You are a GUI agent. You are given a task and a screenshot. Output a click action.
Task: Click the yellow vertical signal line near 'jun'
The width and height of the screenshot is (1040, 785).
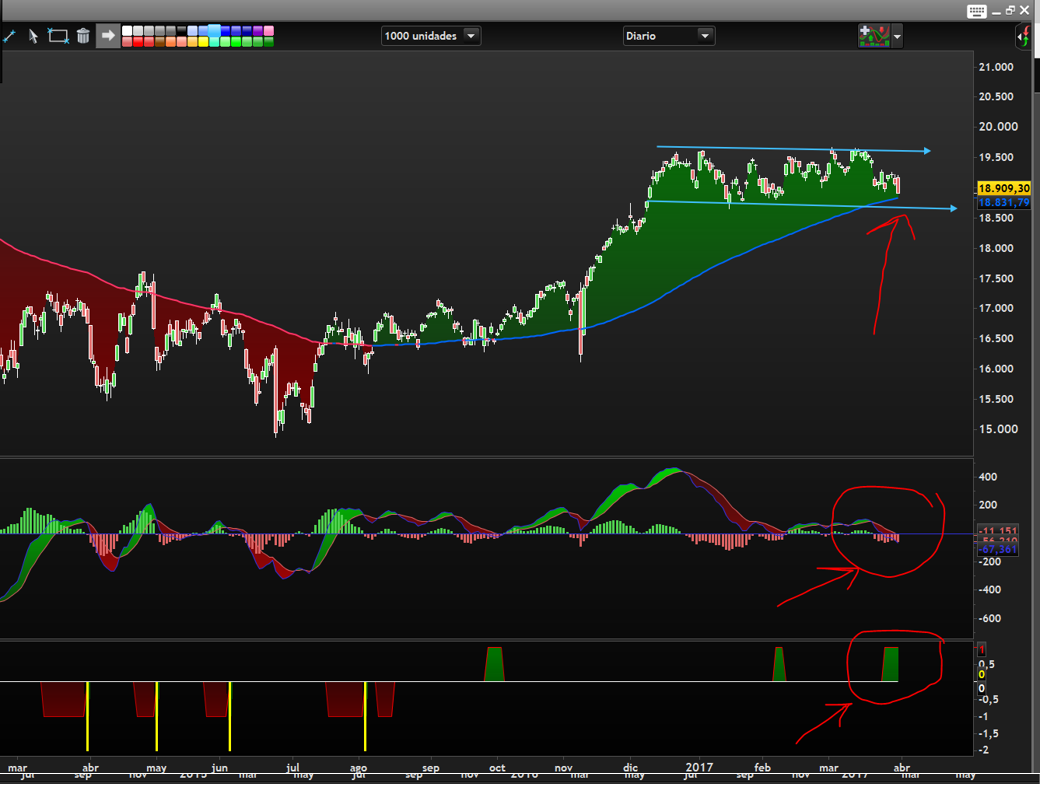point(229,716)
